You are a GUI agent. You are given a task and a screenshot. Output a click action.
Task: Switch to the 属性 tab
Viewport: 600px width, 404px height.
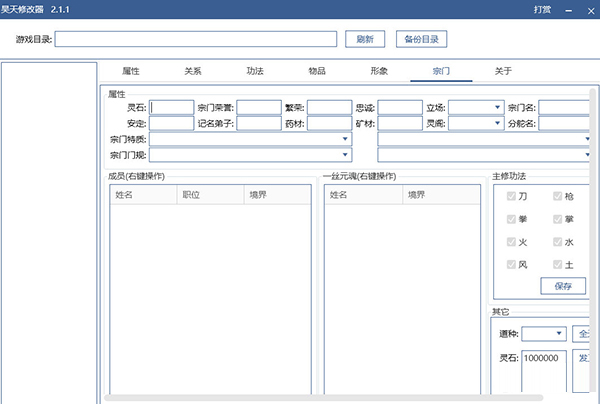(x=131, y=71)
